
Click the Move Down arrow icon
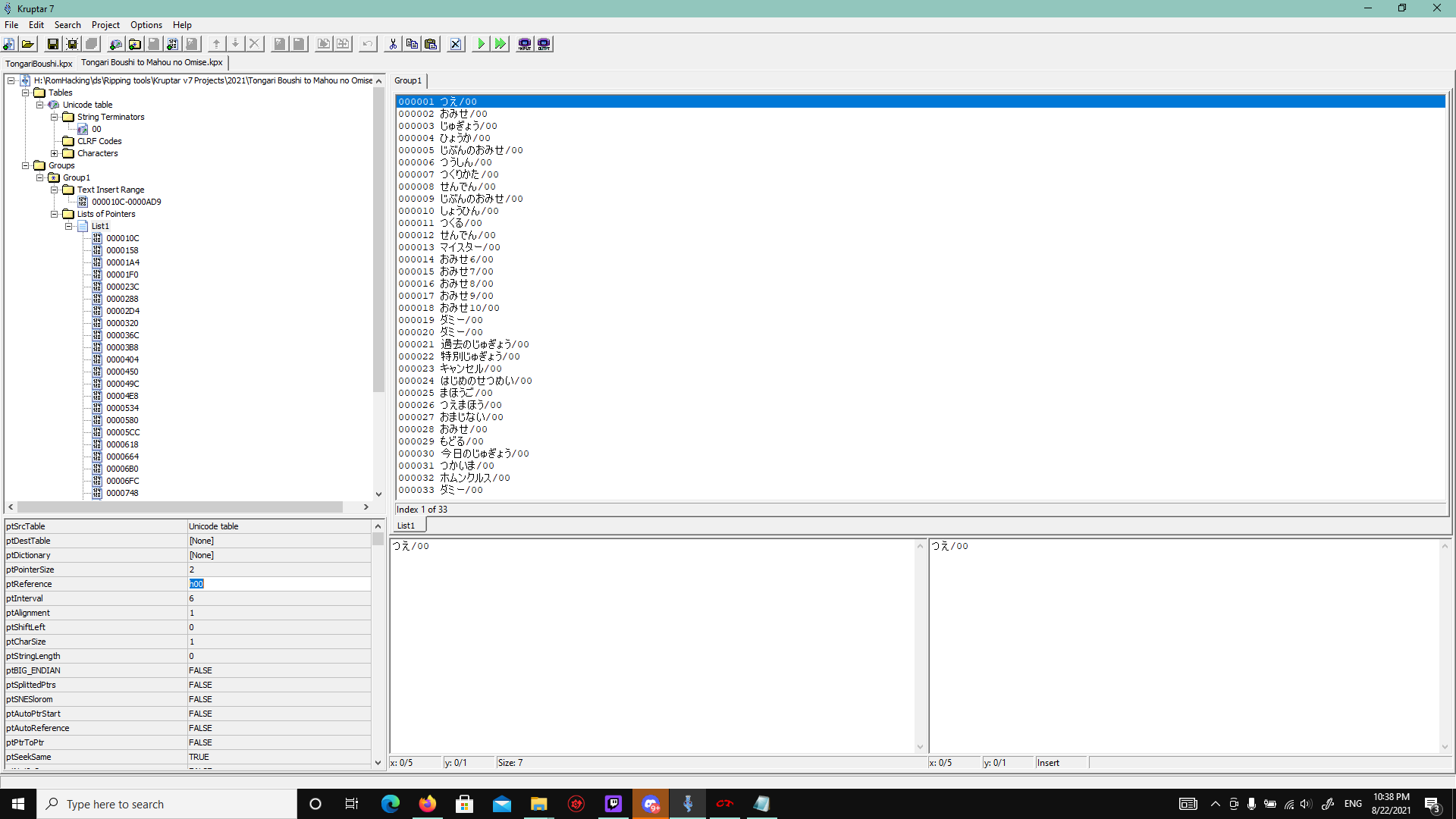236,44
